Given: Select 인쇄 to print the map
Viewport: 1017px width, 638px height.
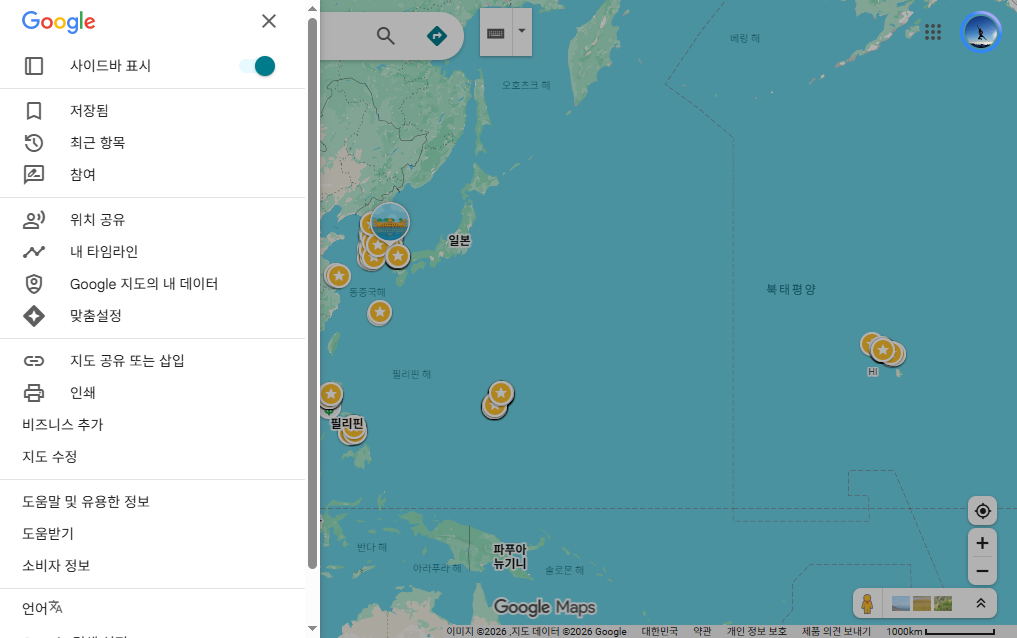Looking at the screenshot, I should click(x=152, y=393).
